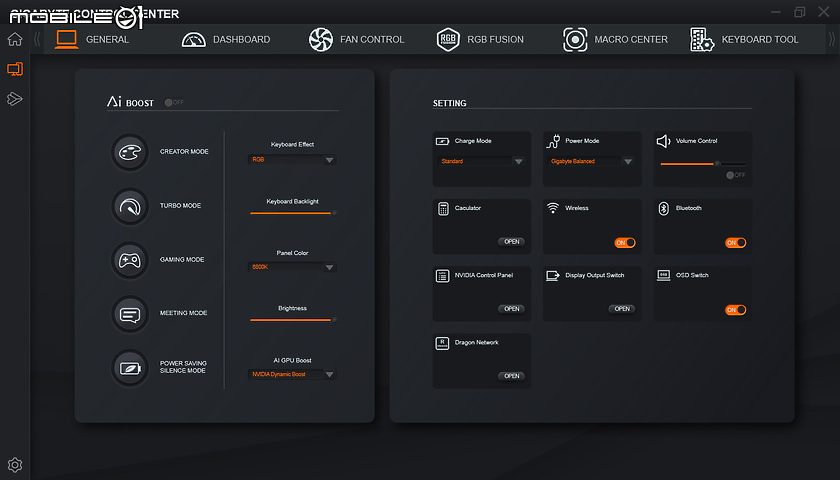Toggle the Volume Control mute switch

pyautogui.click(x=736, y=175)
